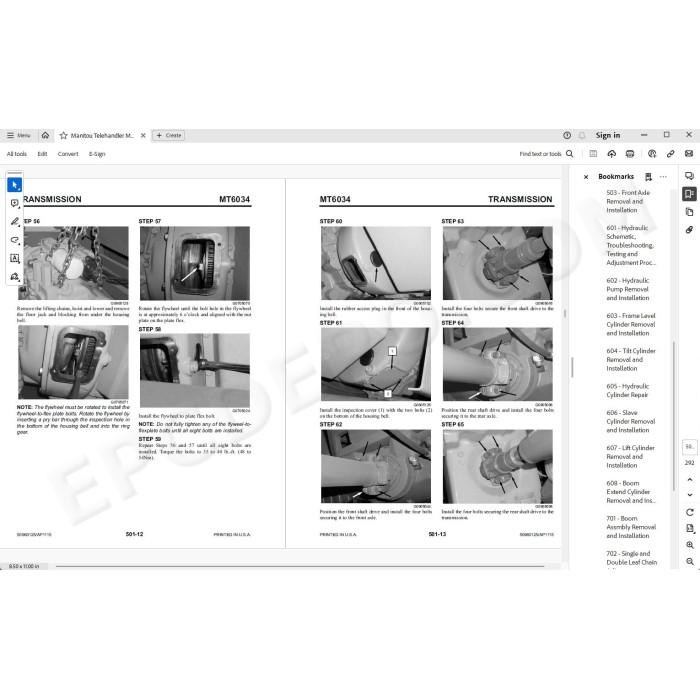
Task: Zoom out with magnifier minus icon
Action: [x=690, y=562]
